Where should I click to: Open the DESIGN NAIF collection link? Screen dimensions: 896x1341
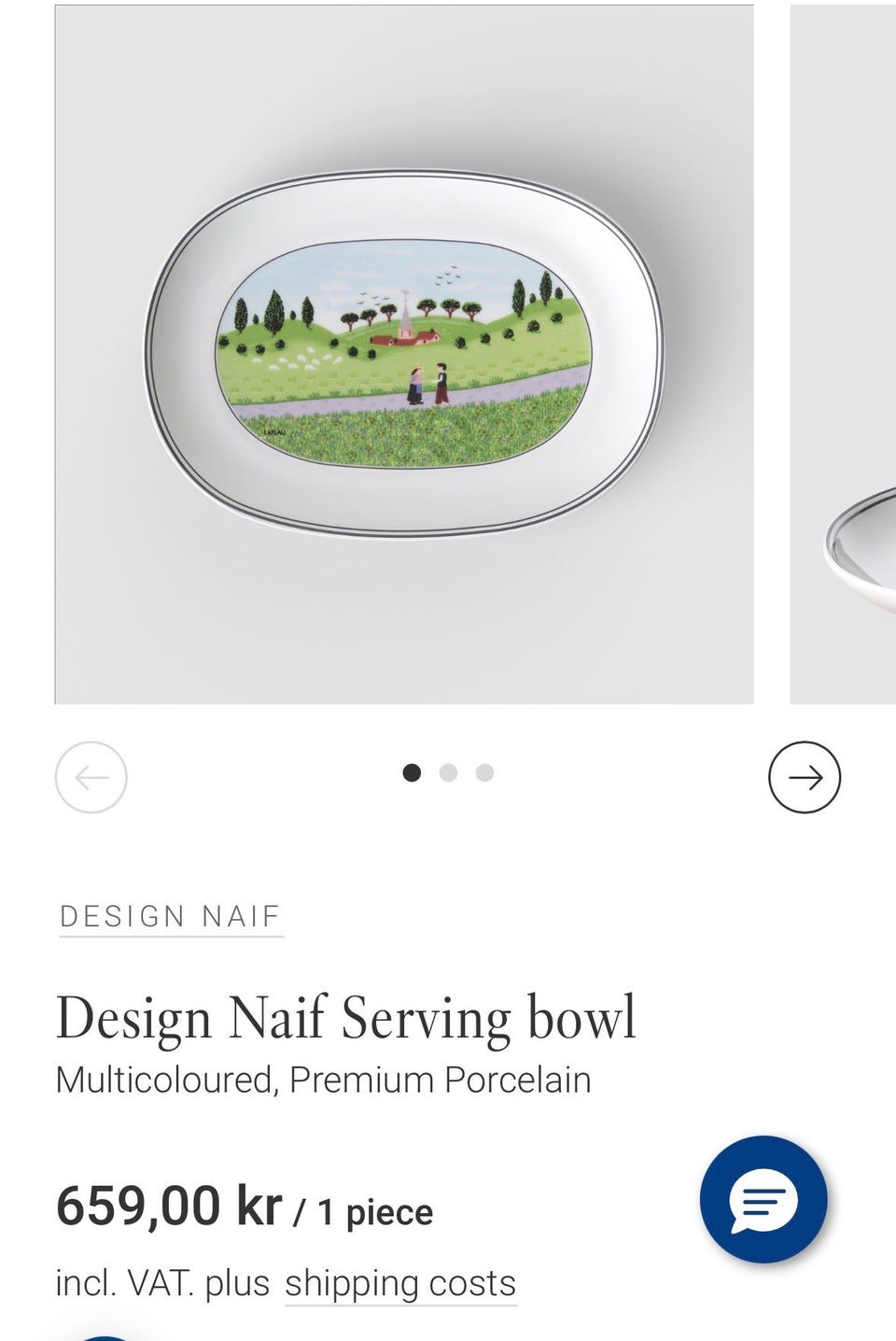click(x=170, y=916)
